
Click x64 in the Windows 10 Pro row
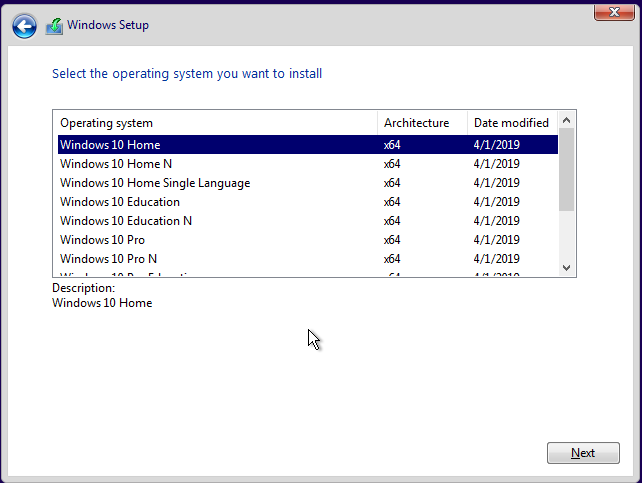(392, 240)
